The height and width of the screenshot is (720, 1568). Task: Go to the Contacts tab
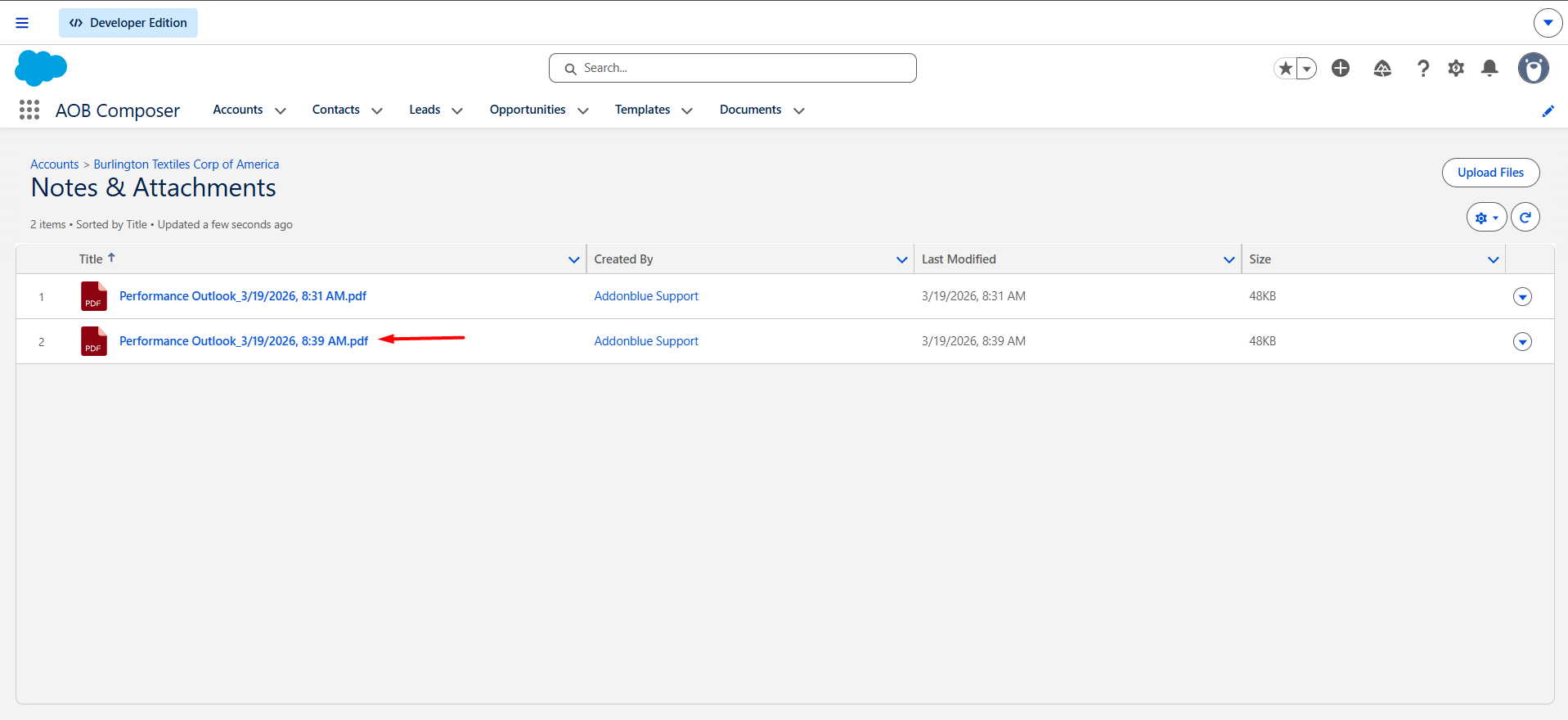(x=336, y=110)
